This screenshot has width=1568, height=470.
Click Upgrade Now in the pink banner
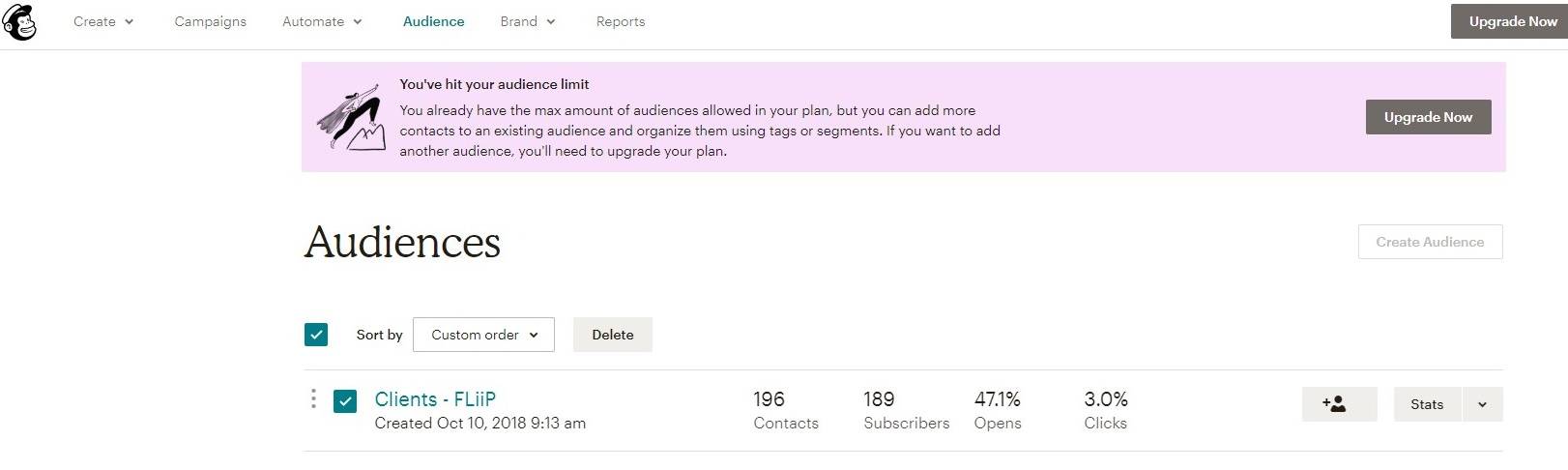click(1428, 117)
